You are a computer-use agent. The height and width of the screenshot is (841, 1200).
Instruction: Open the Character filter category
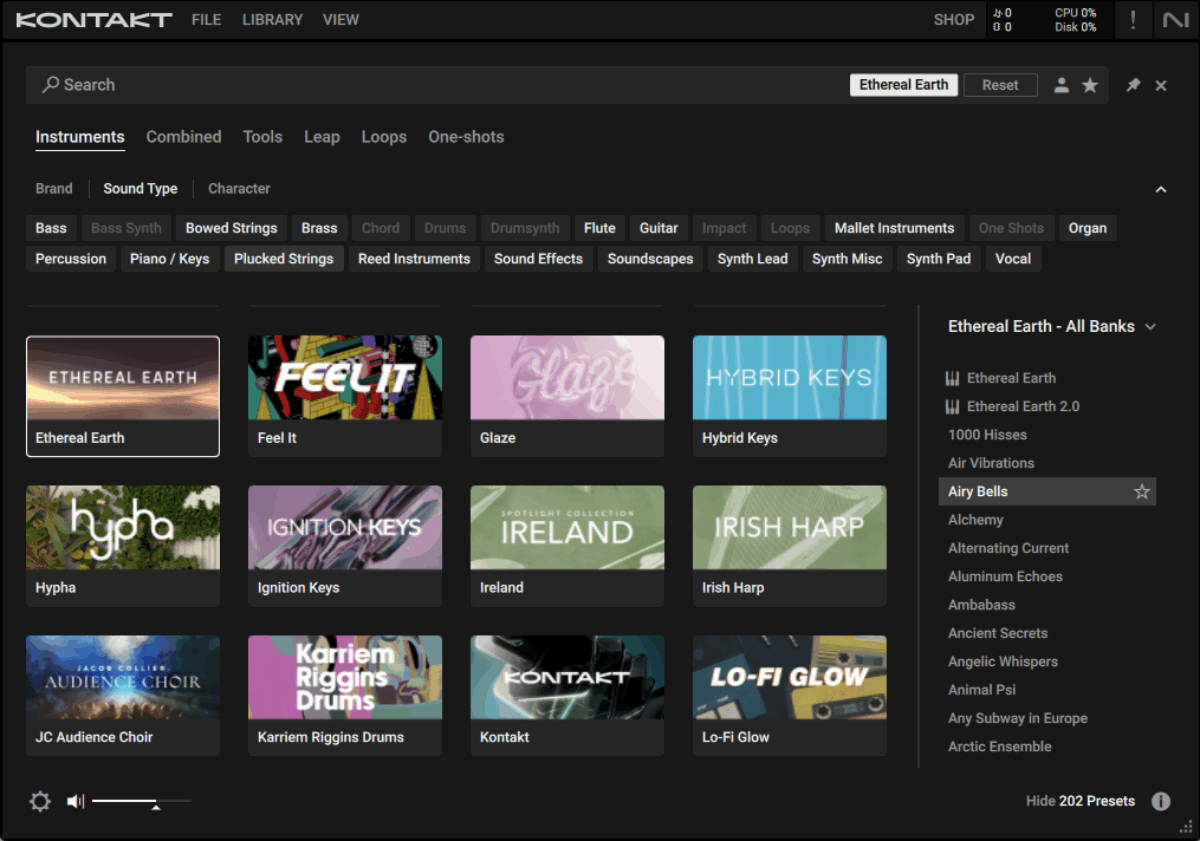pos(239,189)
